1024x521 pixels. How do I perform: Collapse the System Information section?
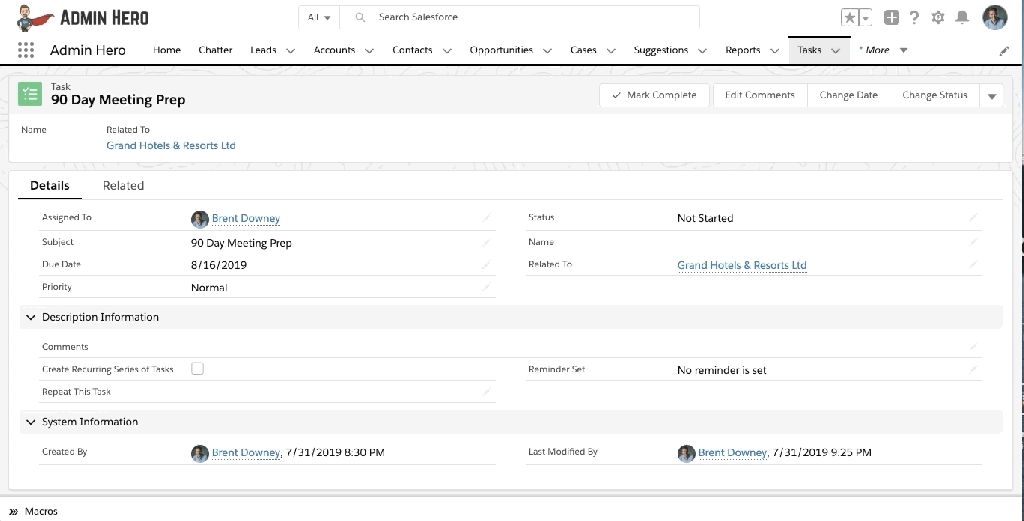coord(30,422)
